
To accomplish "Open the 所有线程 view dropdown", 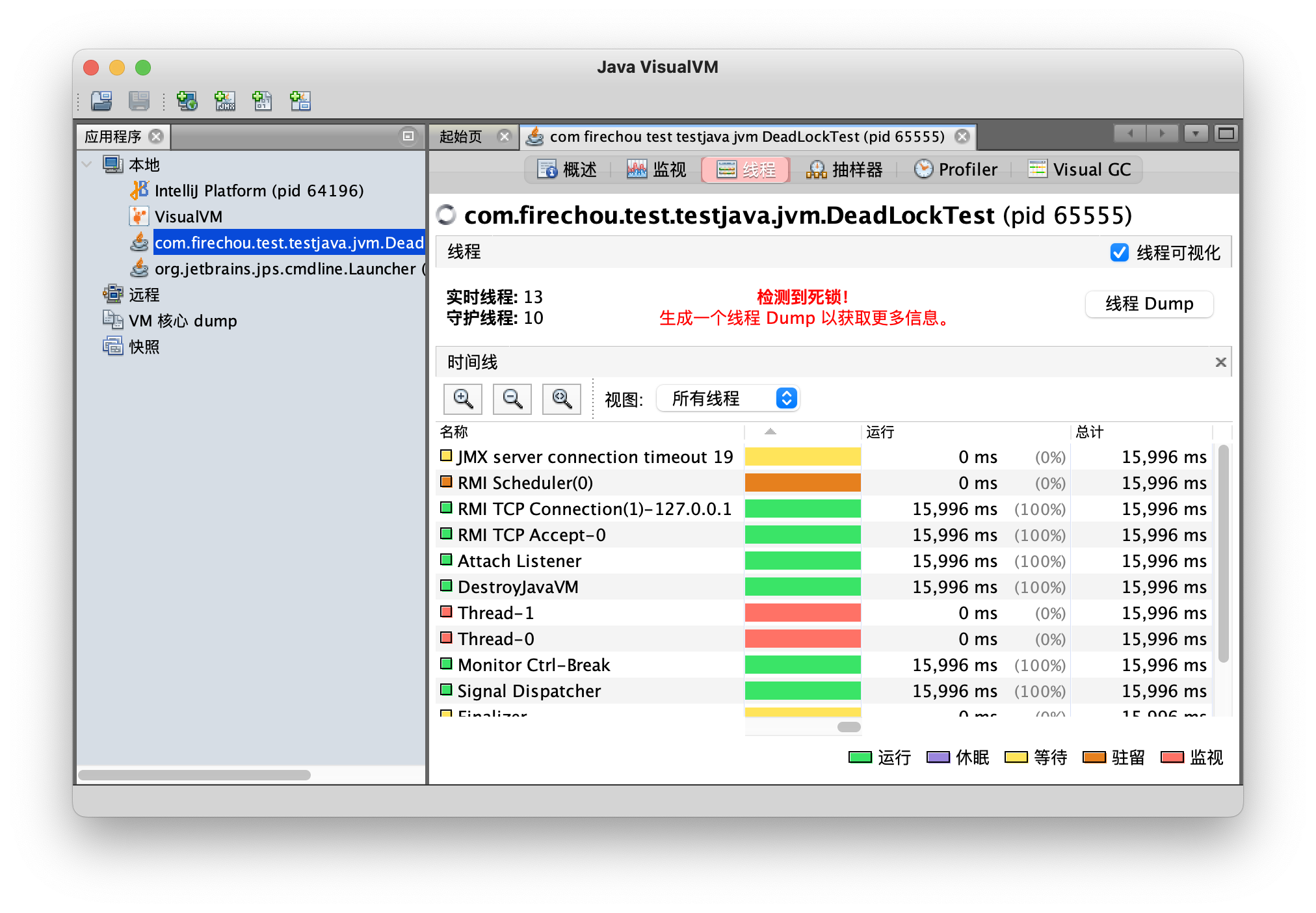I will (x=728, y=398).
